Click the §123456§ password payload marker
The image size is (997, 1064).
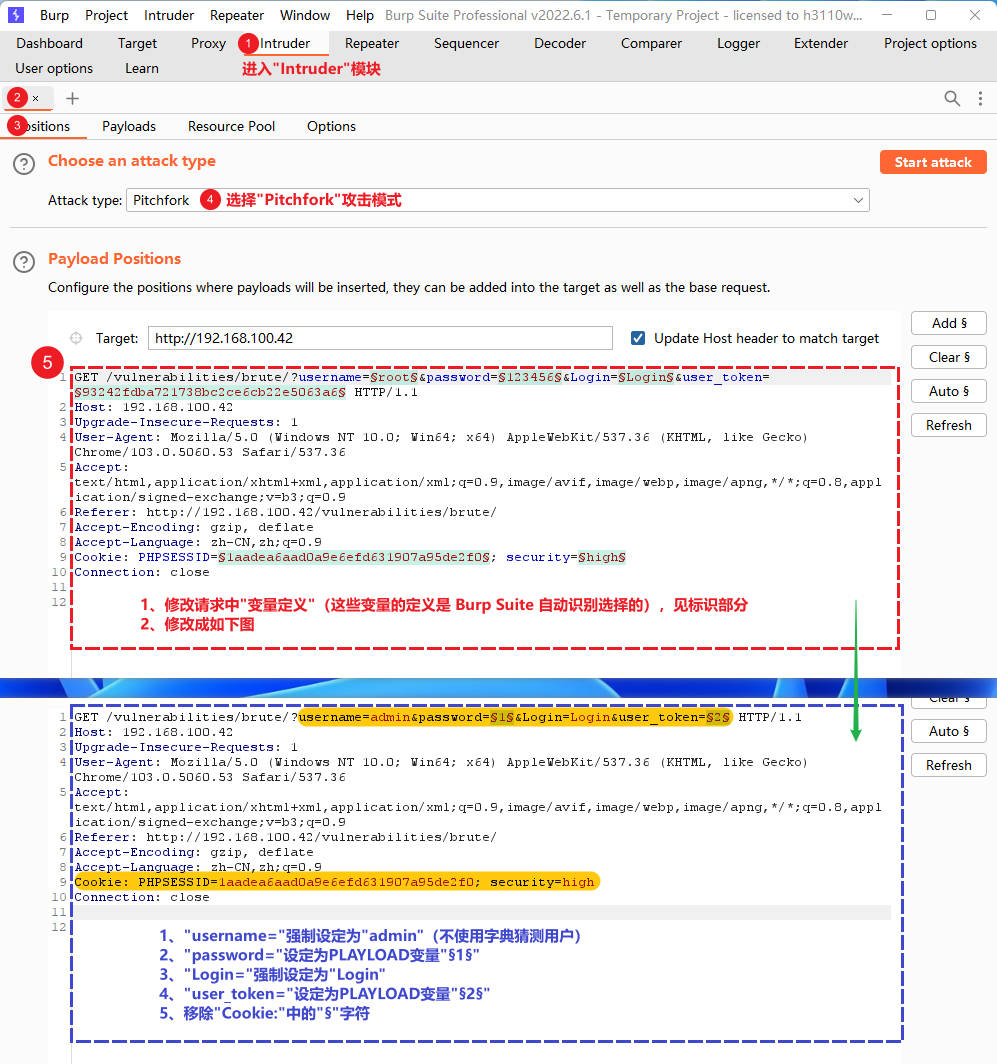[530, 377]
